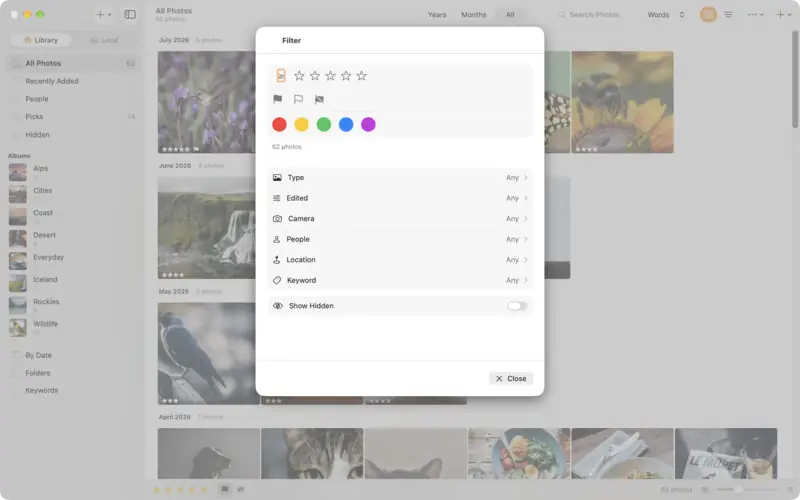Open Keywords in sidebar
800x500 pixels.
tap(73, 390)
